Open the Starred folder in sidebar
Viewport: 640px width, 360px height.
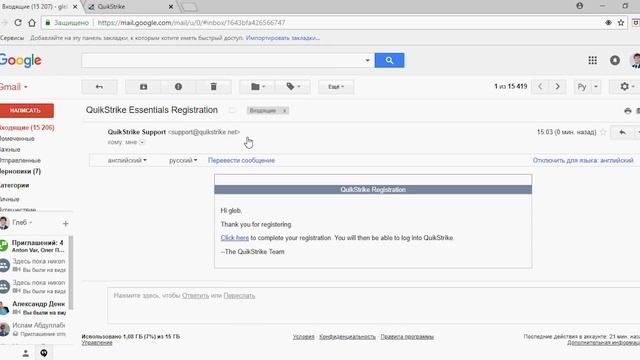(x=17, y=139)
